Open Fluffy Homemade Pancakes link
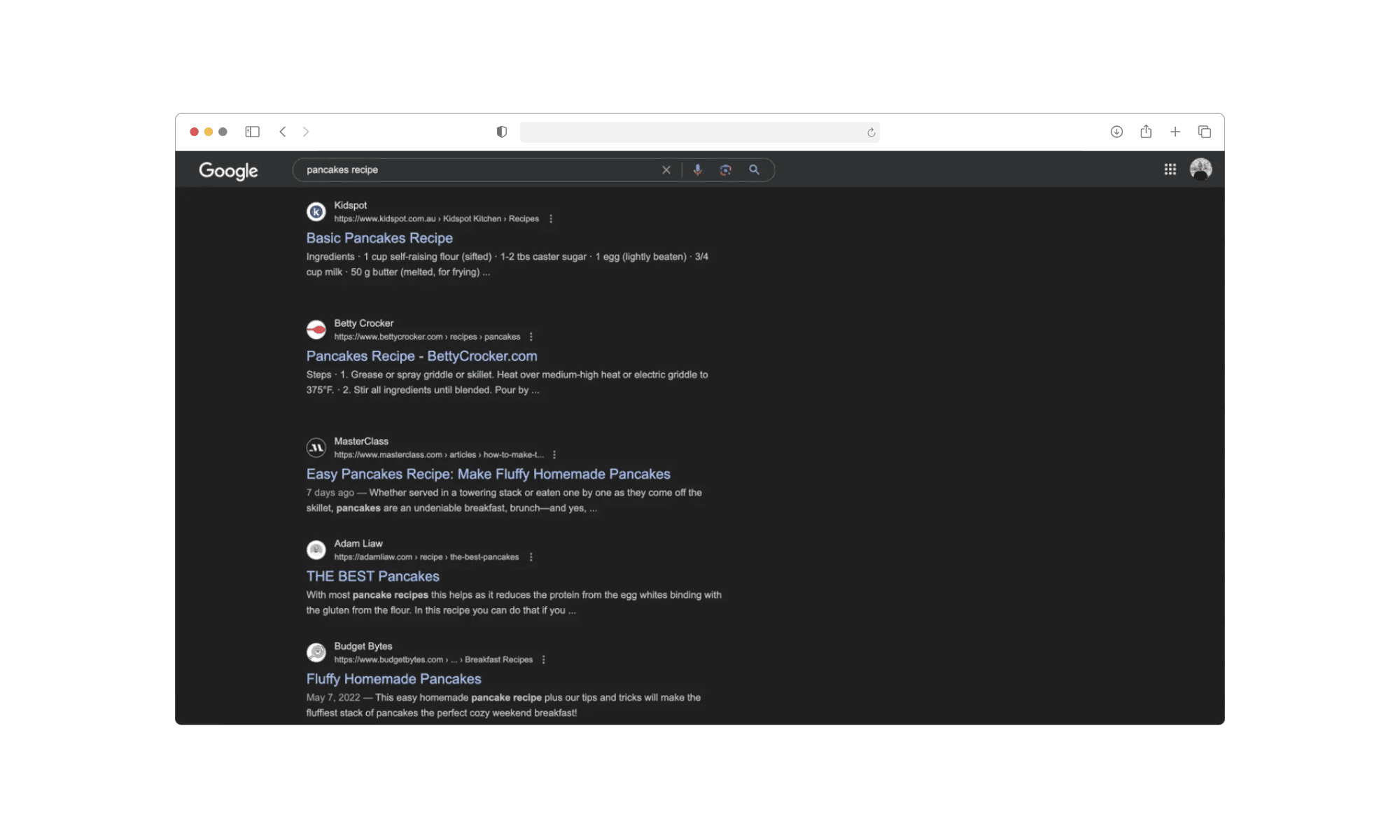 coord(393,679)
